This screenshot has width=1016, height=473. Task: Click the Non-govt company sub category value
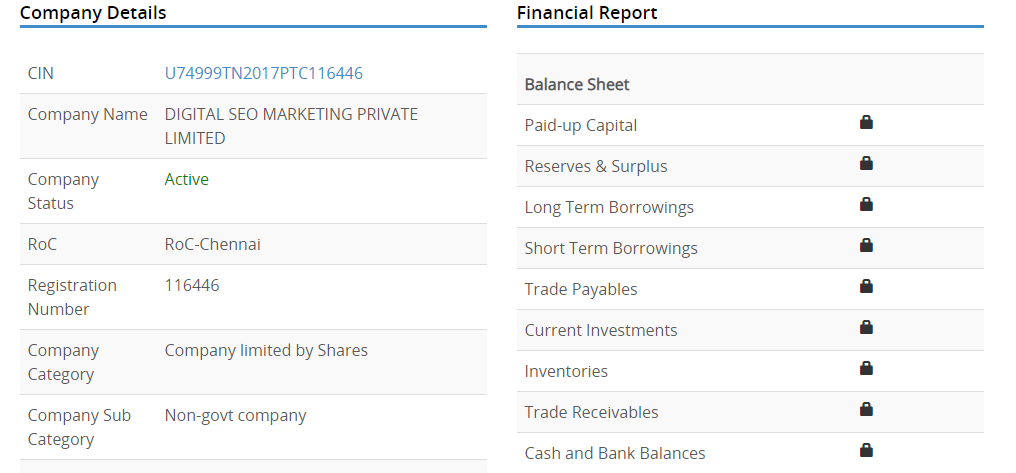pyautogui.click(x=235, y=415)
